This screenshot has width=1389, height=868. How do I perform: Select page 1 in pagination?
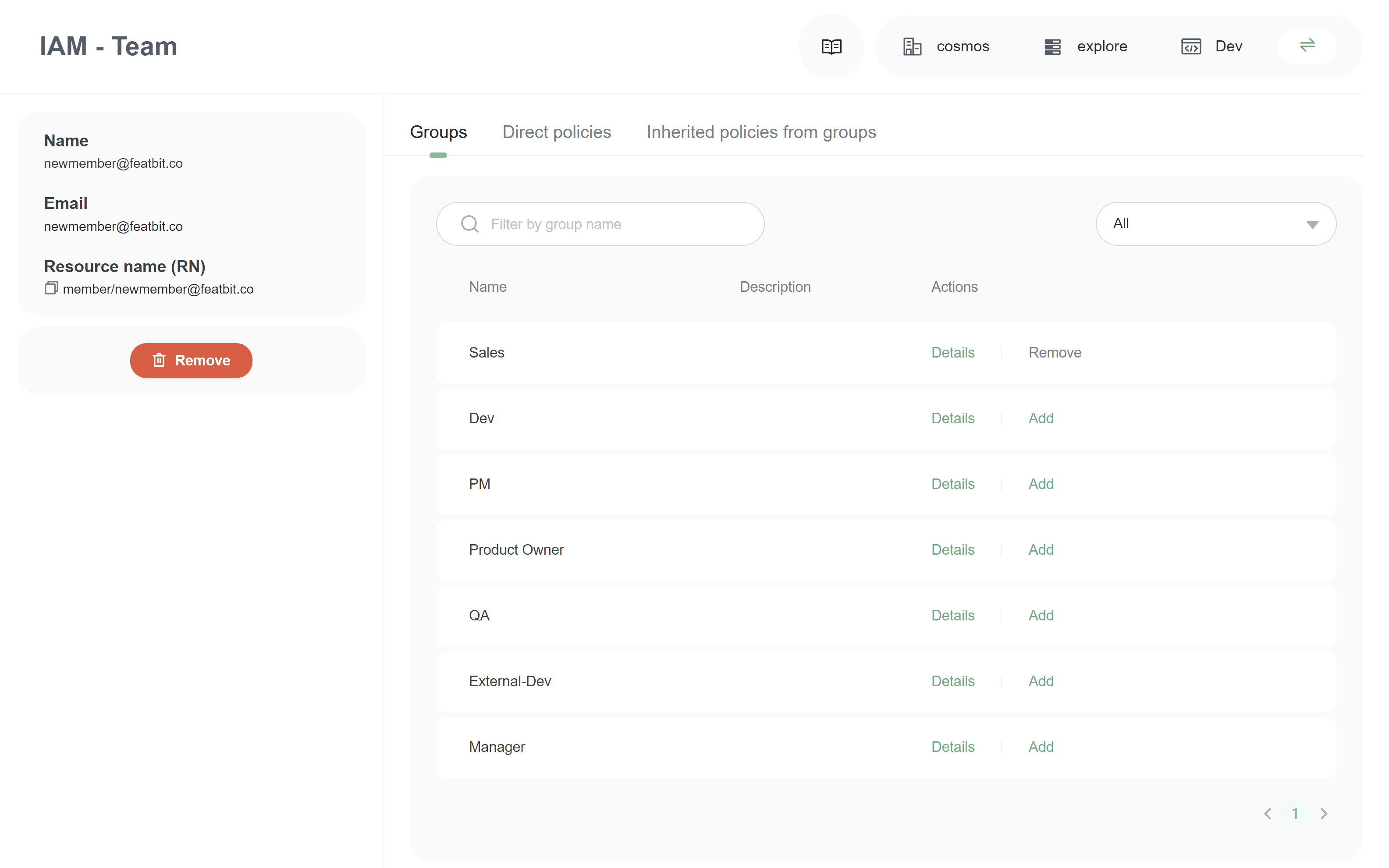[1295, 814]
